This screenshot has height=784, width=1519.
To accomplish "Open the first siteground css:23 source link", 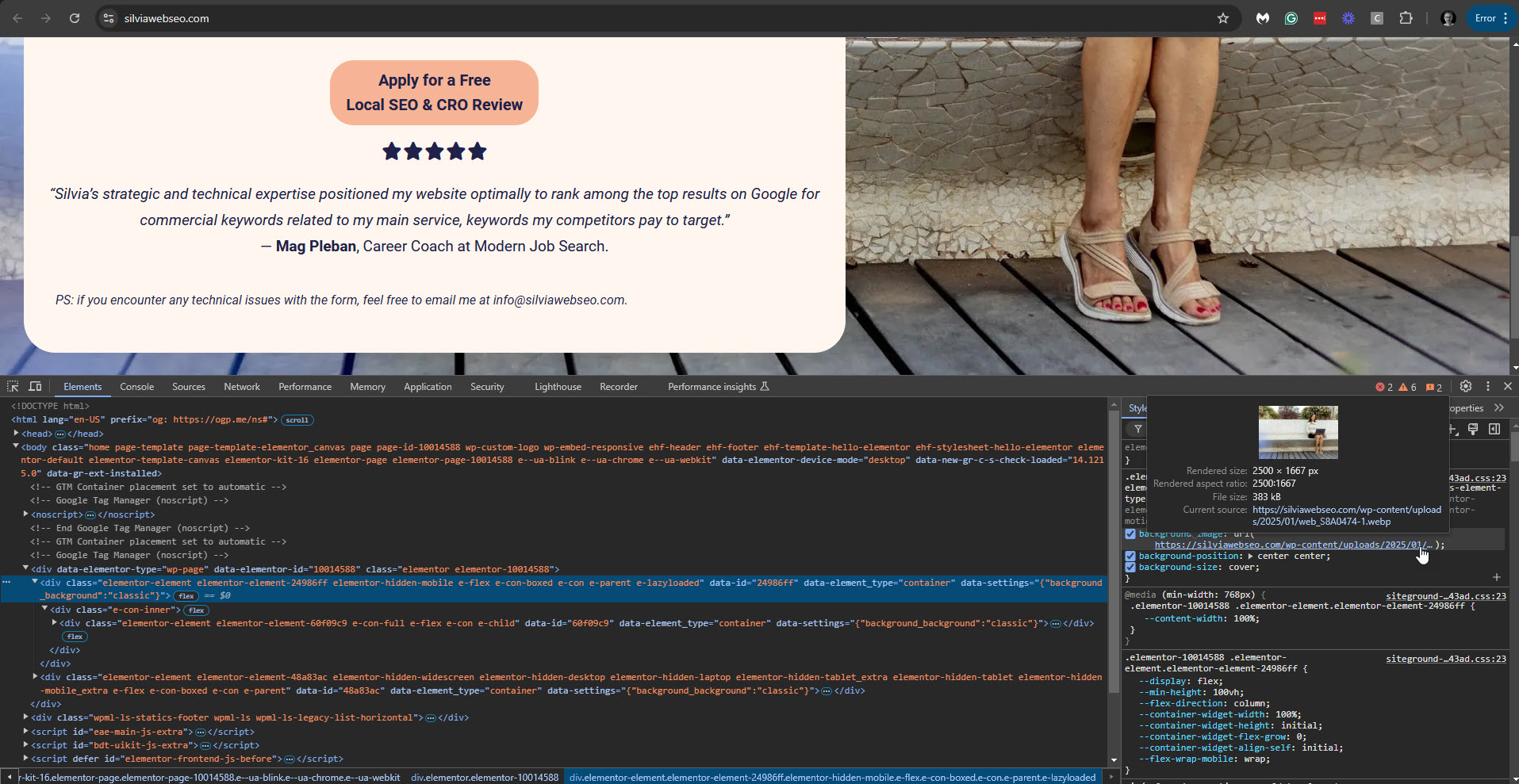I will click(1477, 478).
